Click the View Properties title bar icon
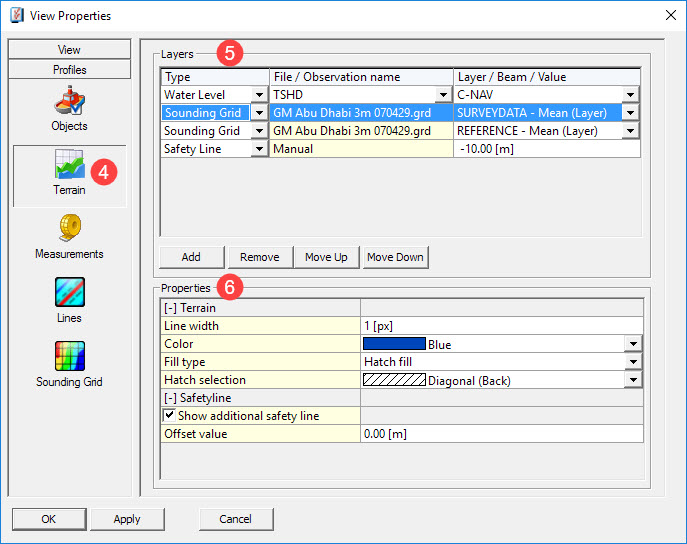Viewport: 687px width, 544px height. (x=15, y=15)
